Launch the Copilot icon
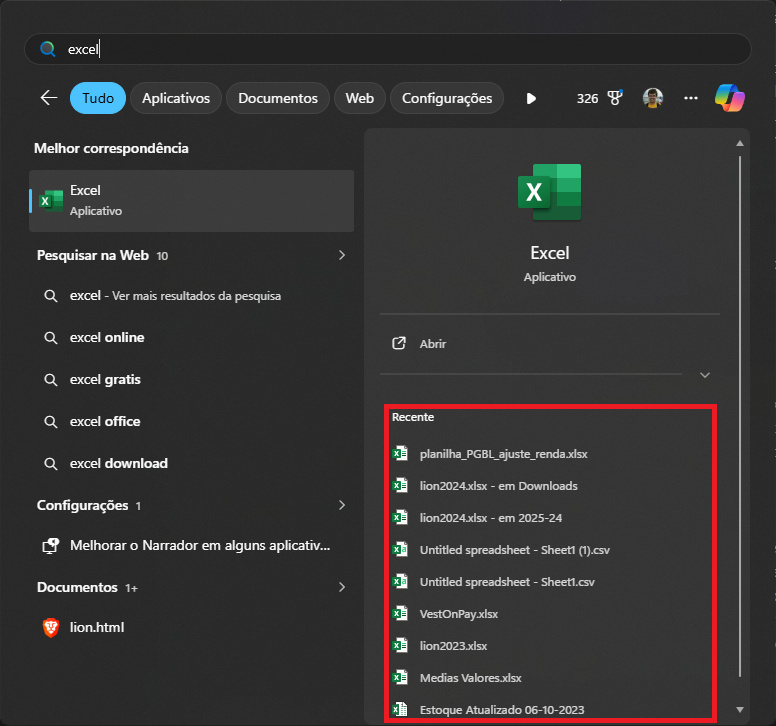Image resolution: width=776 pixels, height=726 pixels. click(730, 97)
